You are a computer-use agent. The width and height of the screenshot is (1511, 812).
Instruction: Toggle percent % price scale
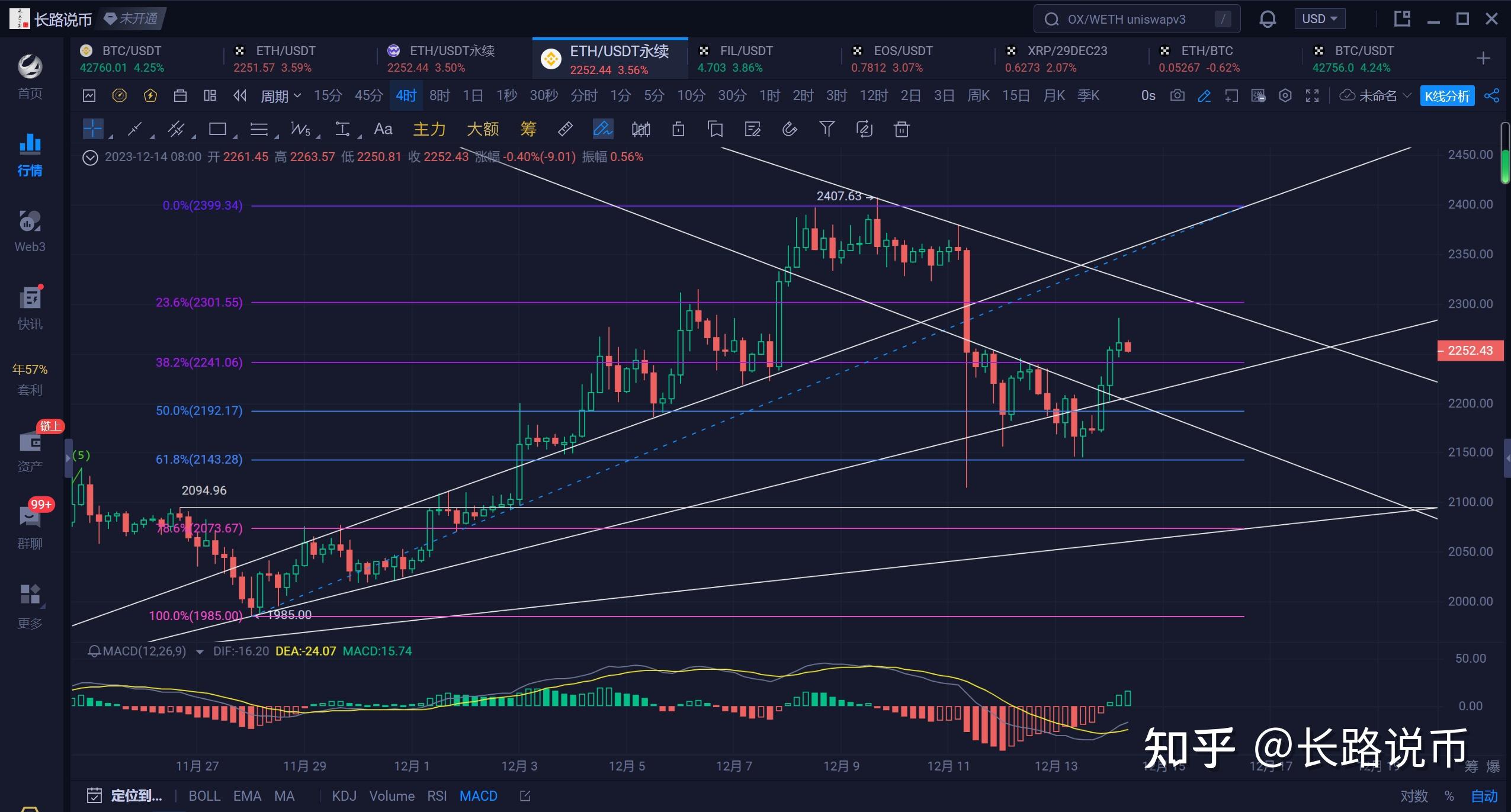pos(1449,797)
